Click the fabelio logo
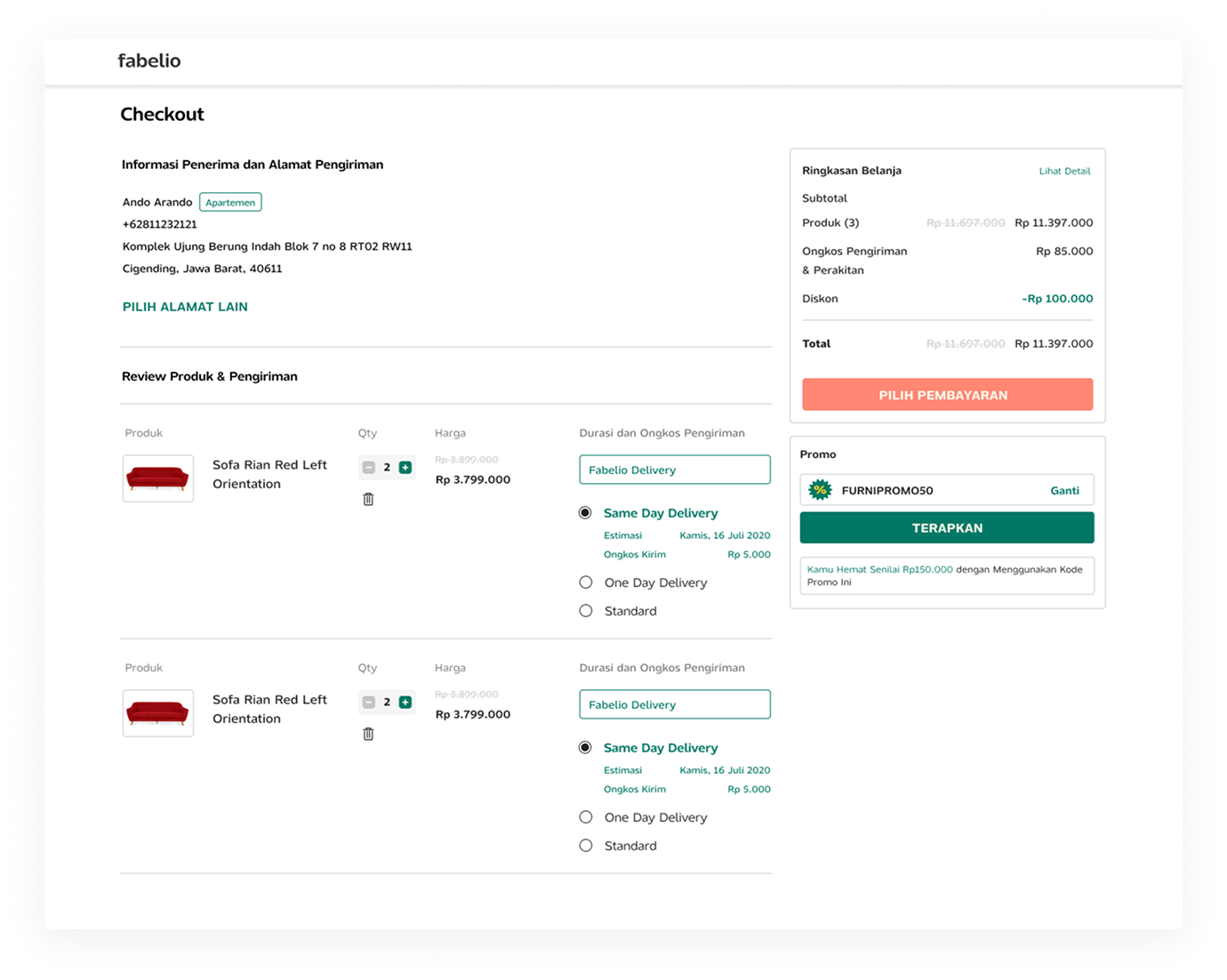The image size is (1227, 980). [x=149, y=60]
